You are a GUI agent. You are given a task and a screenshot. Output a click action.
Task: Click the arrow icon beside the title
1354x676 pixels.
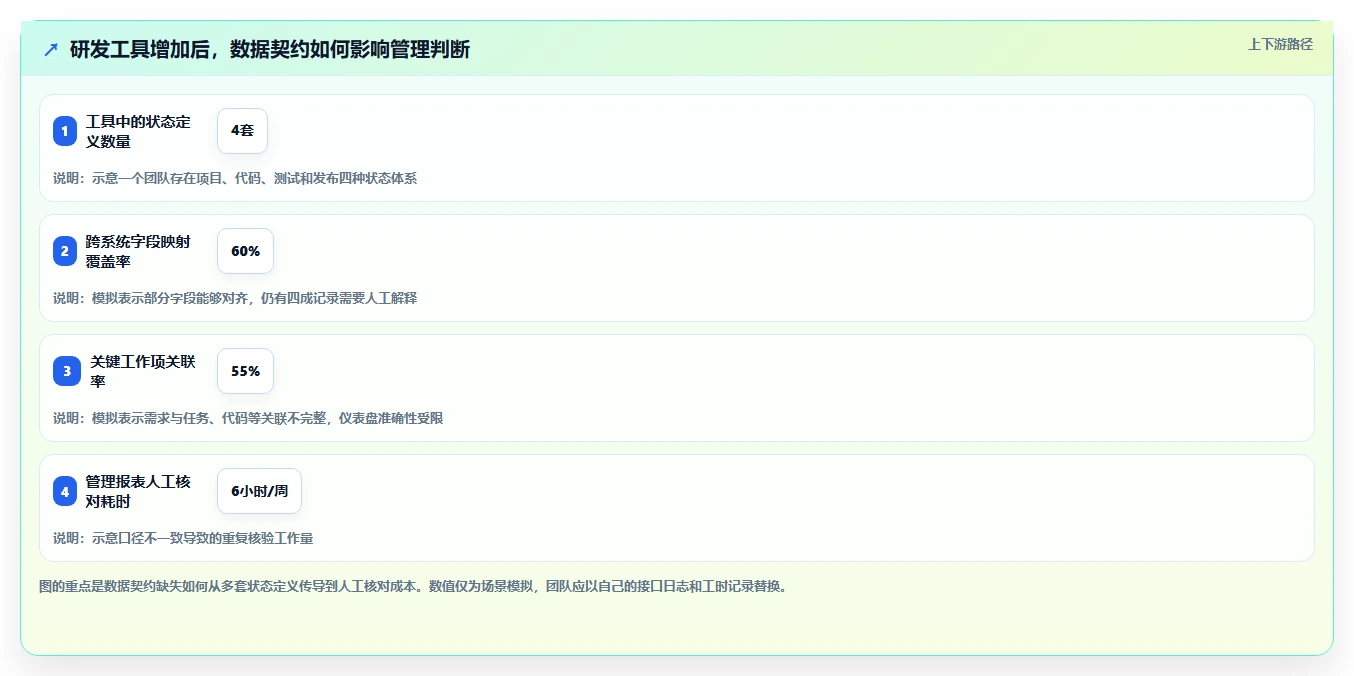[x=51, y=49]
